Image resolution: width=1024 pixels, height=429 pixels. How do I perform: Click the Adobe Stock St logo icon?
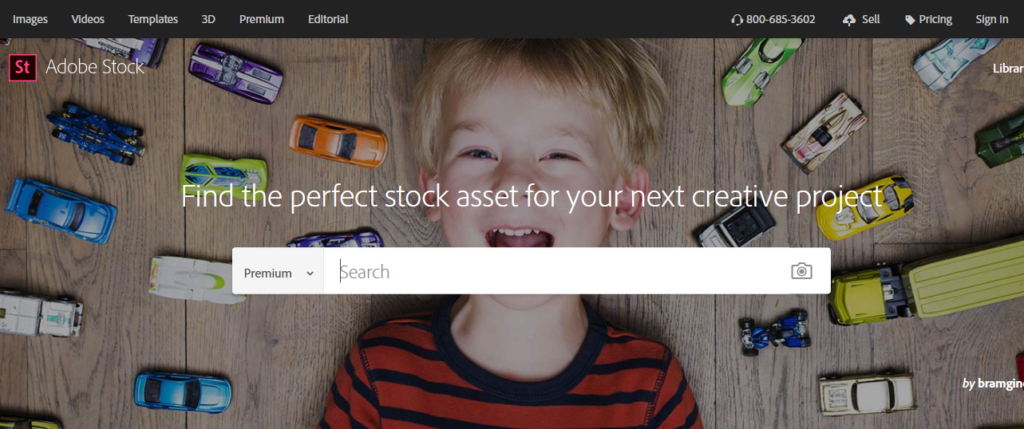tap(23, 67)
